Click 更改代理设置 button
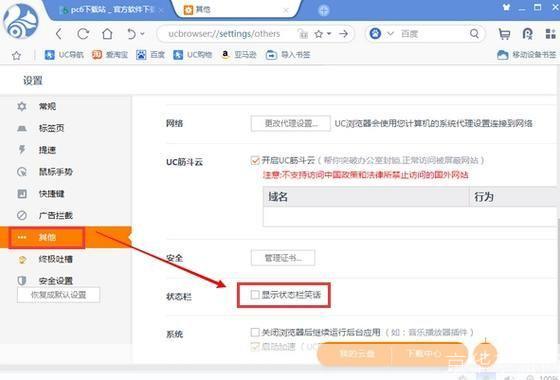The width and height of the screenshot is (560, 380). click(290, 124)
